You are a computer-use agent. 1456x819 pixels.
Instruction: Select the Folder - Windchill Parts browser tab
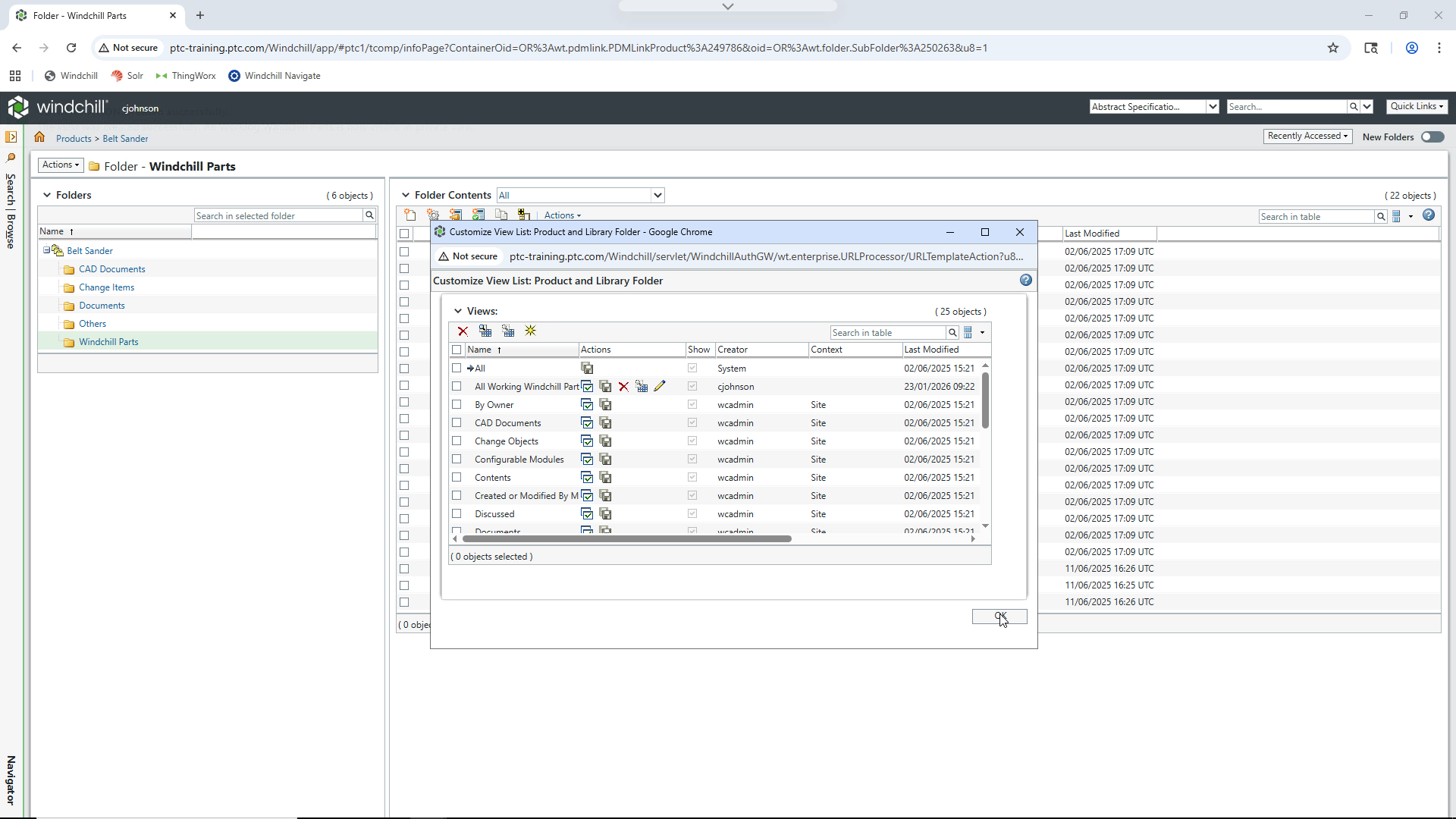click(x=96, y=15)
